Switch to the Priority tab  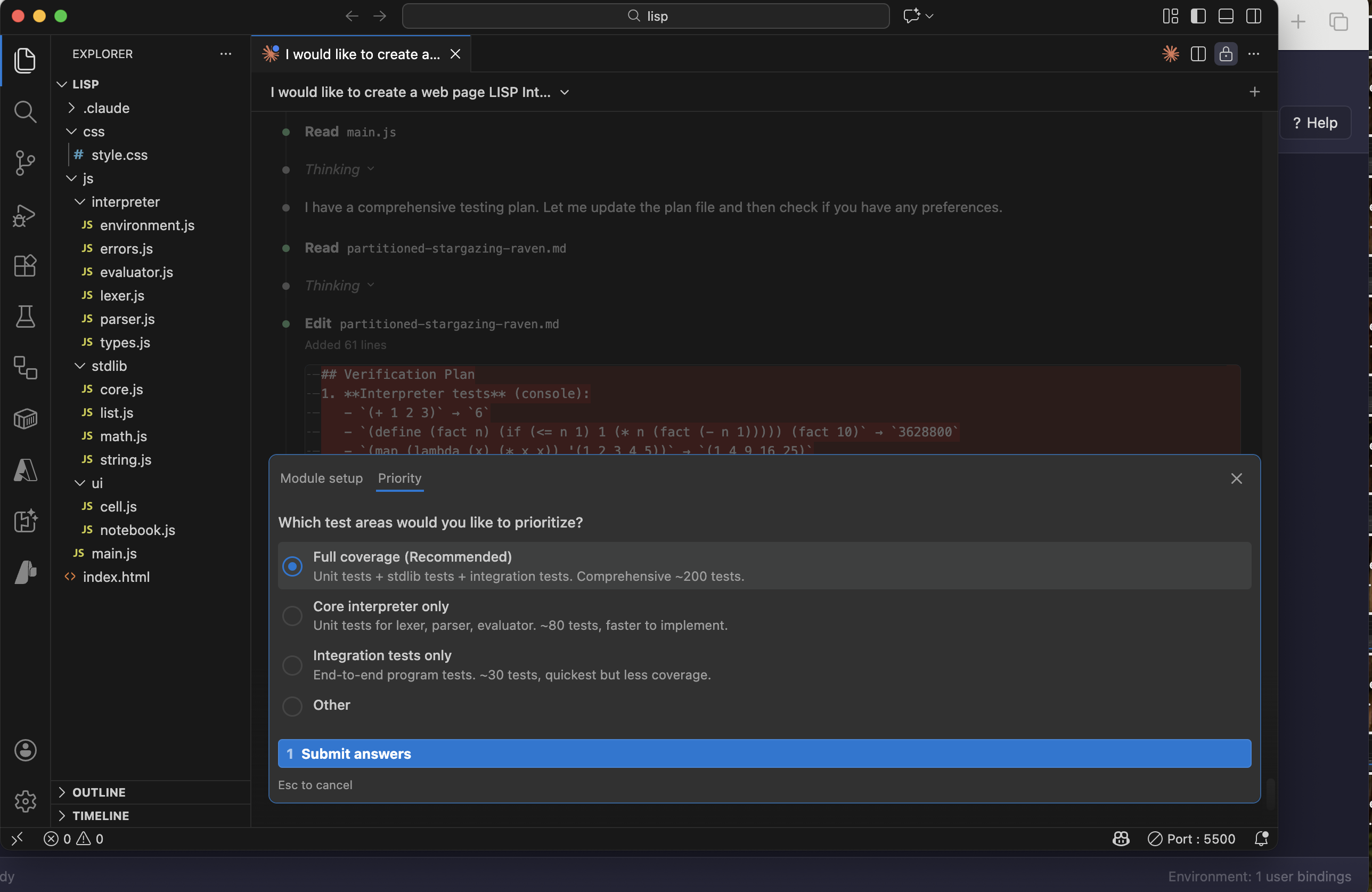pos(399,478)
